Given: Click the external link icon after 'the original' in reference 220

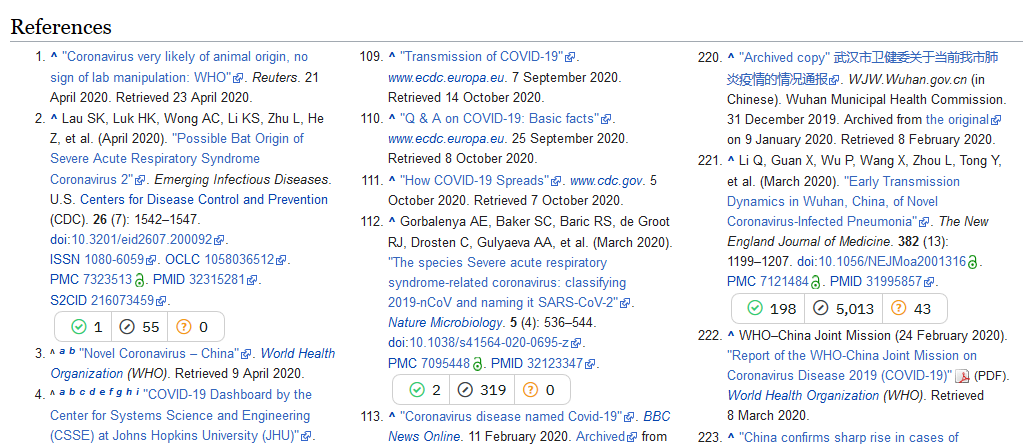Looking at the screenshot, I should click(x=996, y=120).
